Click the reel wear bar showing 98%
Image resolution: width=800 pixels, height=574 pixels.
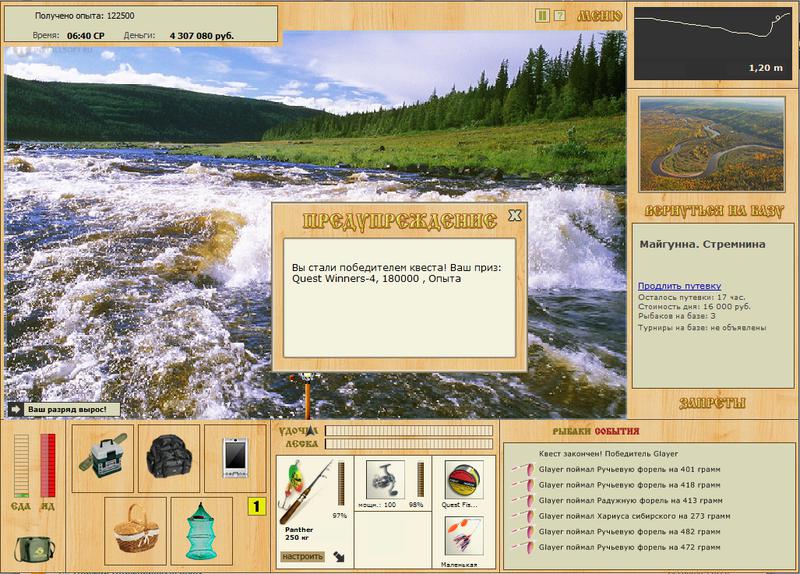[420, 479]
